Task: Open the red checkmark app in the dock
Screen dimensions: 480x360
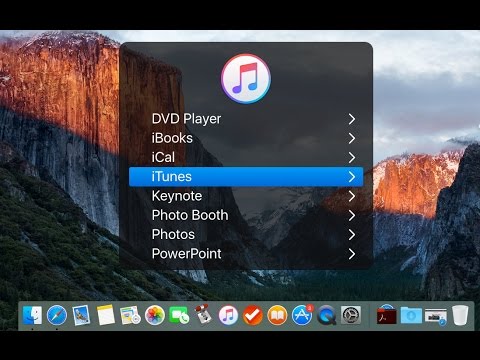Action: [x=253, y=315]
